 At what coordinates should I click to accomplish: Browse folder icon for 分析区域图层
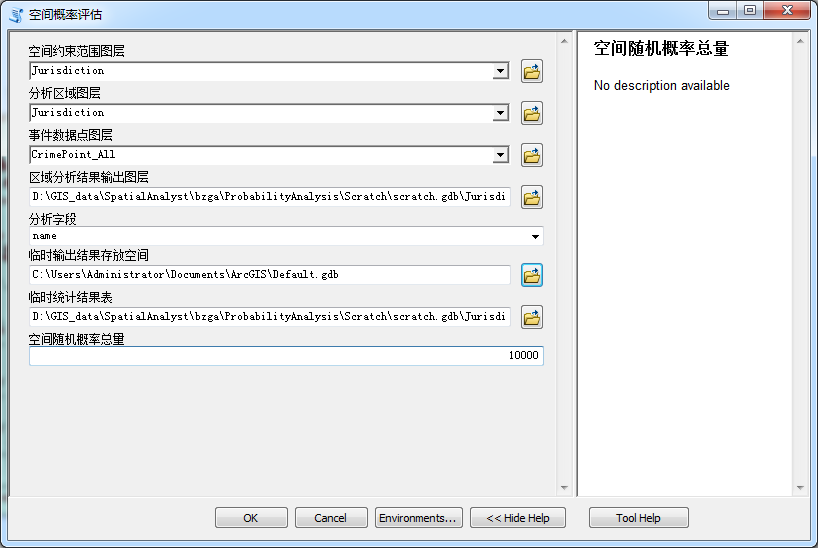point(532,113)
